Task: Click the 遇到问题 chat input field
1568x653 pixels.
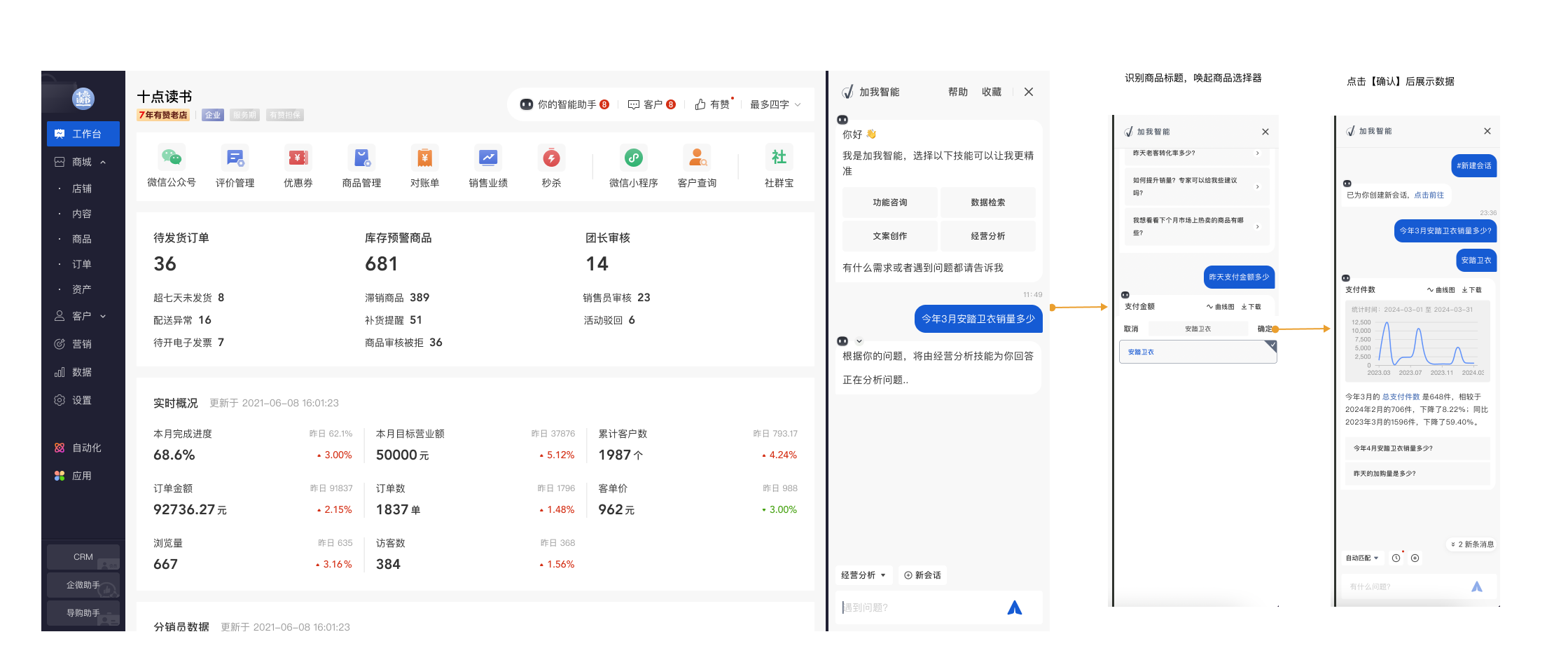Action: coord(921,607)
